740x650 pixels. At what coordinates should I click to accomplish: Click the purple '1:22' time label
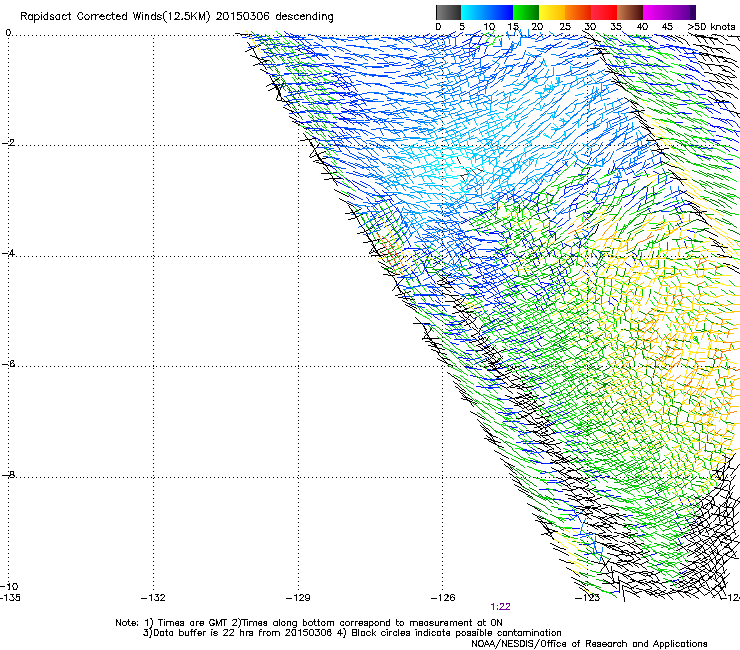click(500, 607)
